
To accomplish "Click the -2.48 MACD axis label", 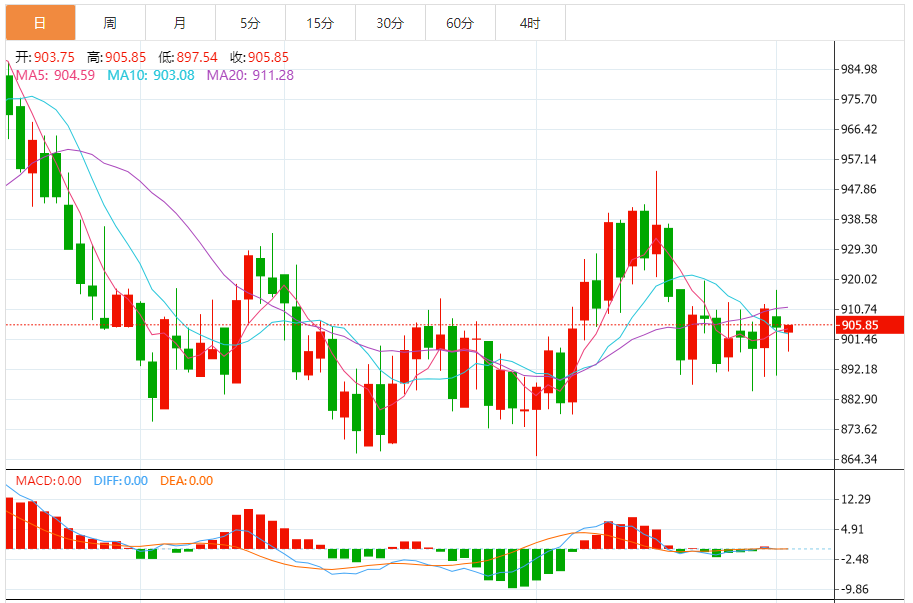I will (x=854, y=559).
